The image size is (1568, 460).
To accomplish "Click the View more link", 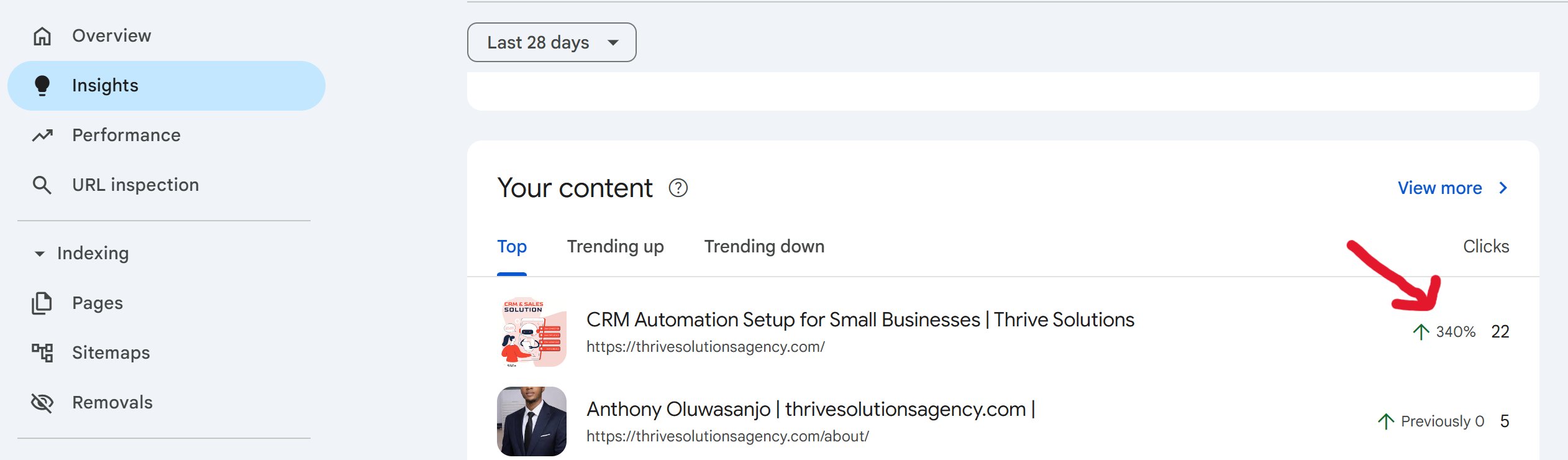I will click(x=1439, y=188).
